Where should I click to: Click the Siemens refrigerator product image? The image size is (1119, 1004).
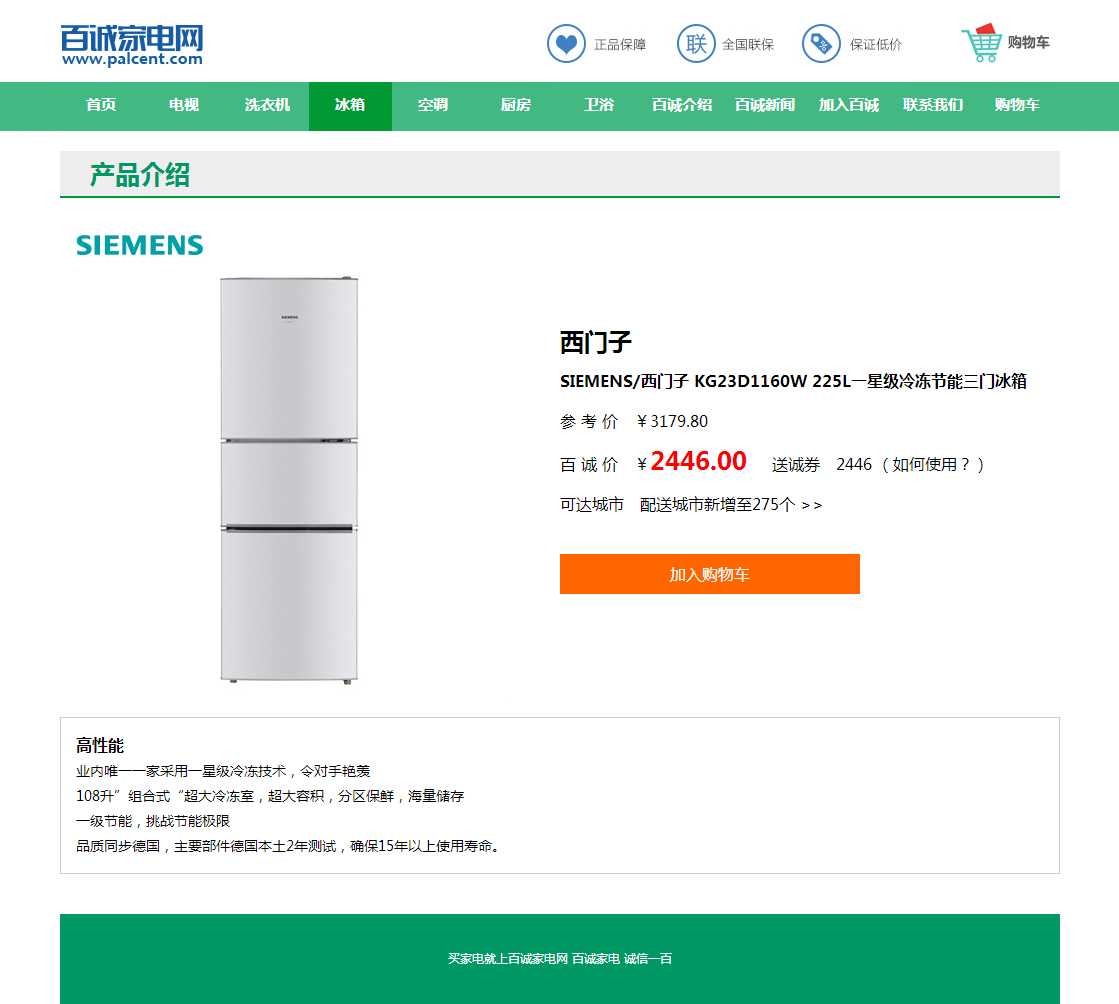(289, 480)
